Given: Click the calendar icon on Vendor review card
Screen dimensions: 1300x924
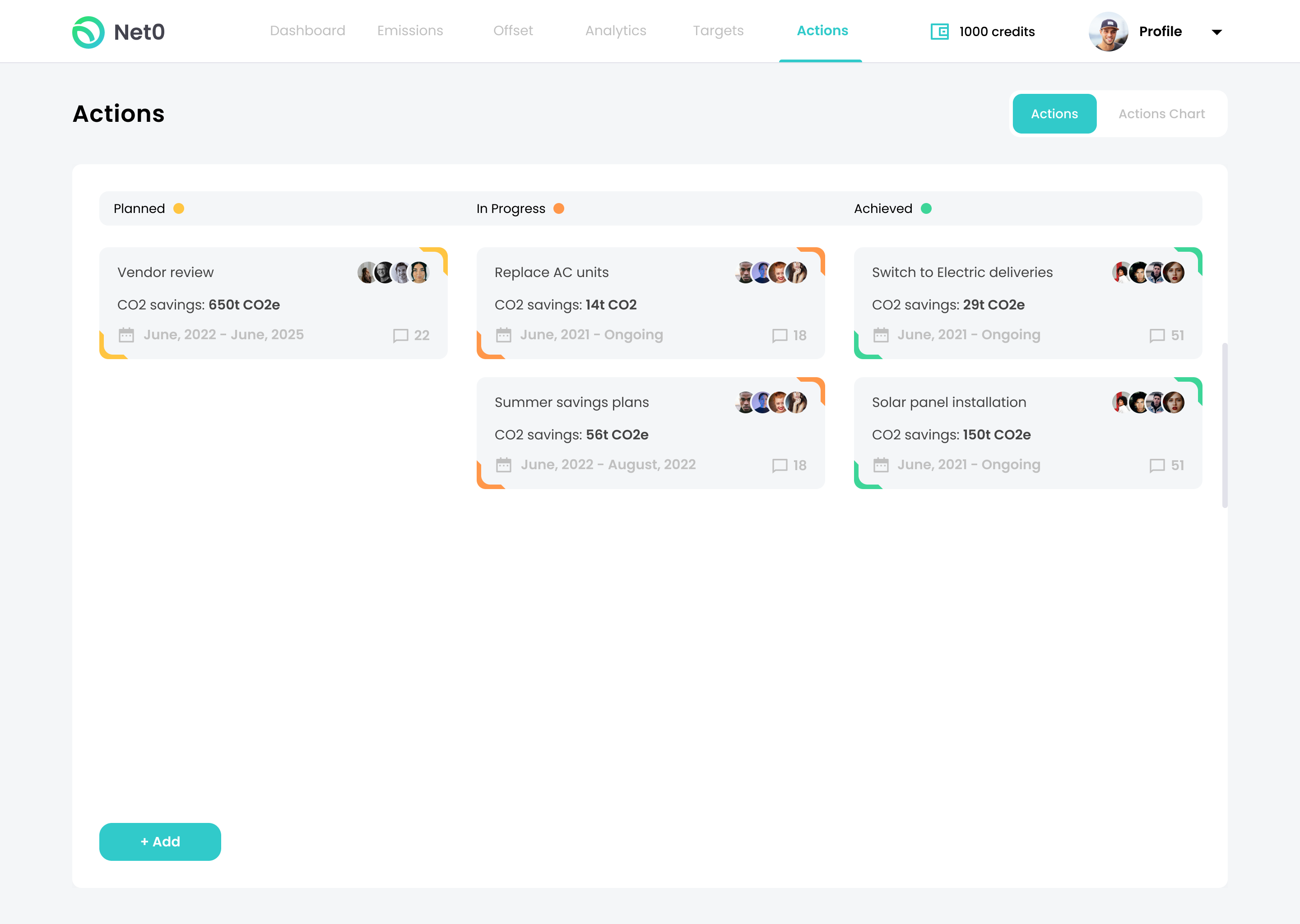Looking at the screenshot, I should point(126,336).
